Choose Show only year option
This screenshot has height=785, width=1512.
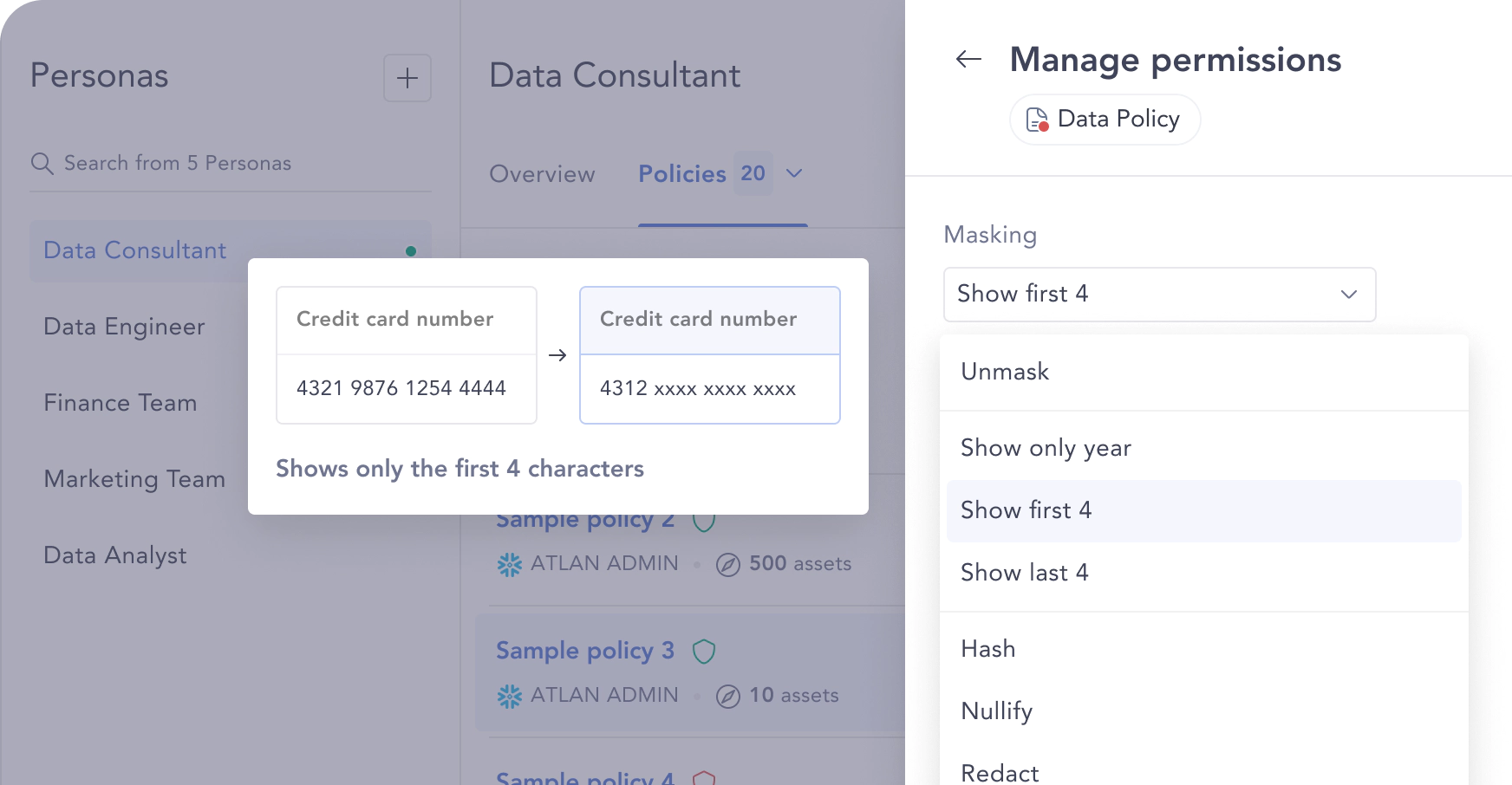pyautogui.click(x=1204, y=448)
